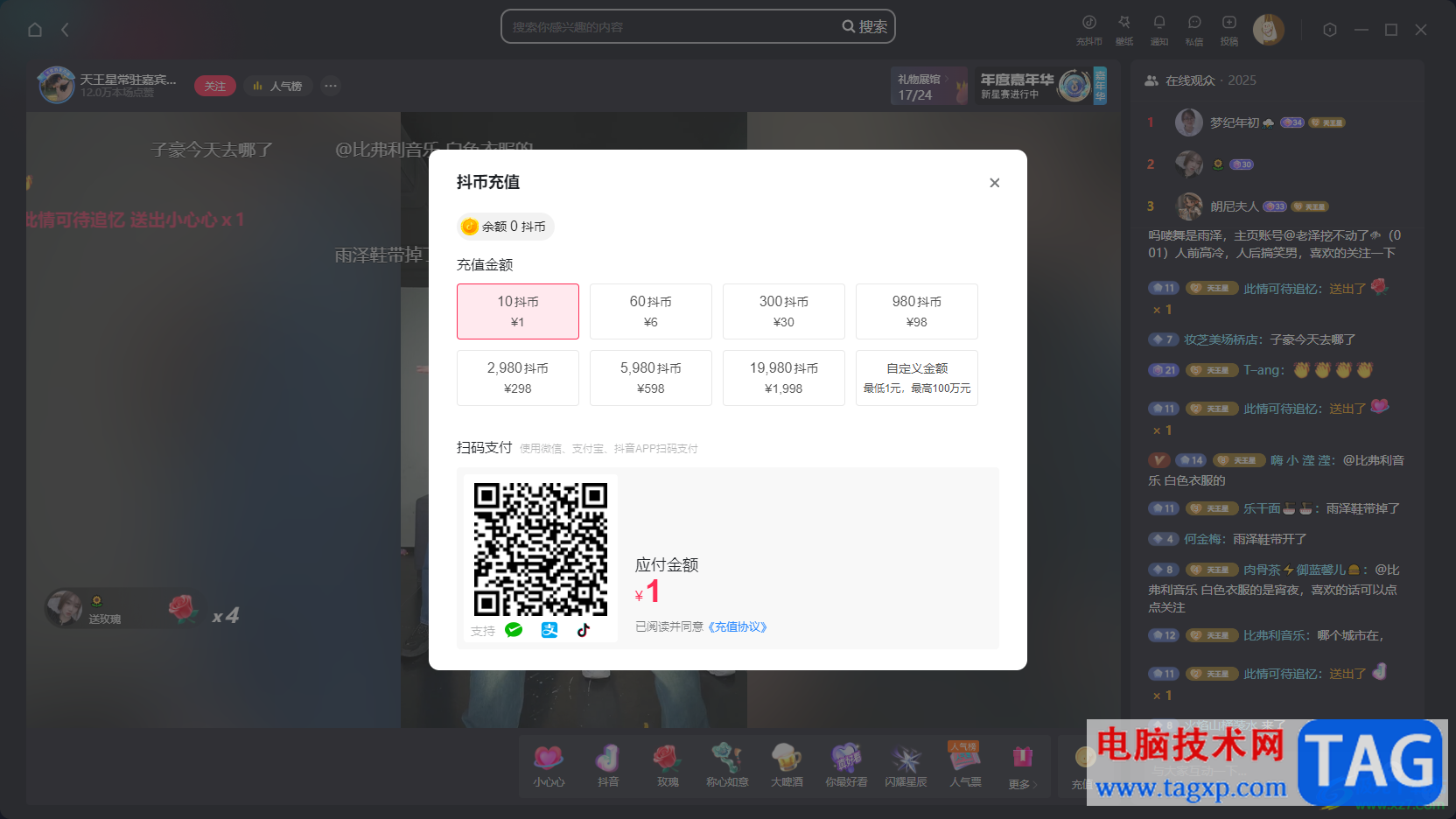Open the streamer avatar 天王星常驻嘉宾
The height and width of the screenshot is (819, 1456).
coord(56,85)
